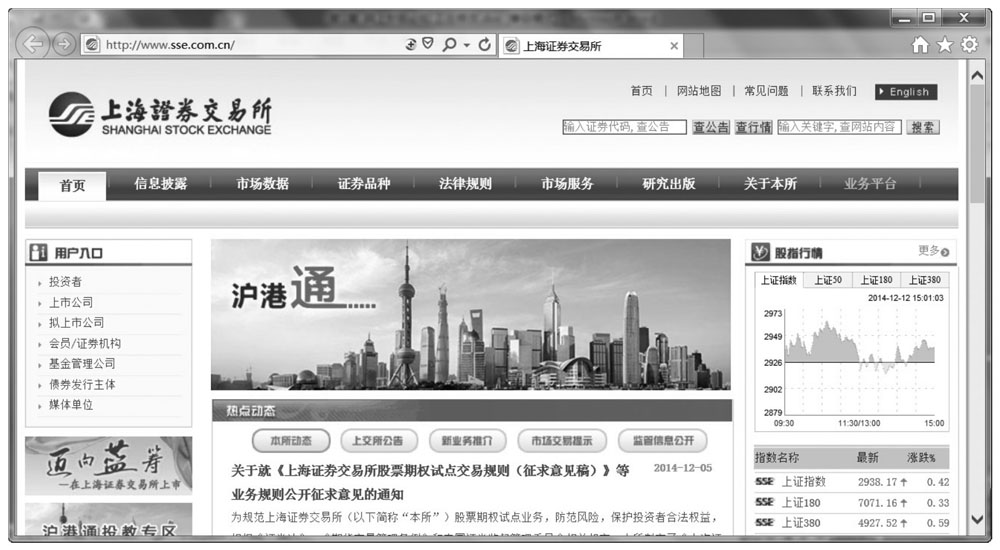Open 联系我们 link

(x=834, y=91)
